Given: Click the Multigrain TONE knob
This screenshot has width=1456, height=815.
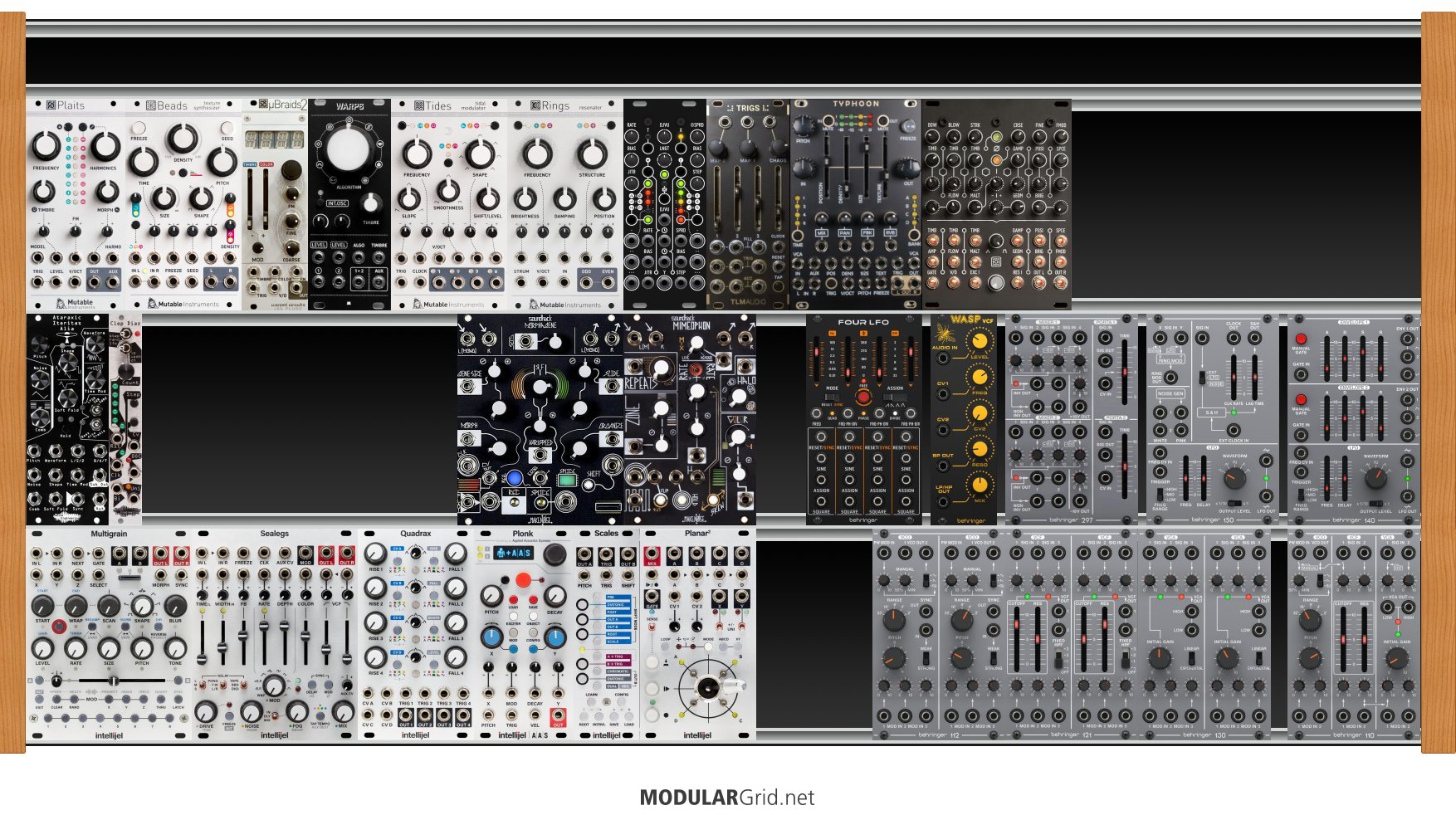Looking at the screenshot, I should pos(175,648).
